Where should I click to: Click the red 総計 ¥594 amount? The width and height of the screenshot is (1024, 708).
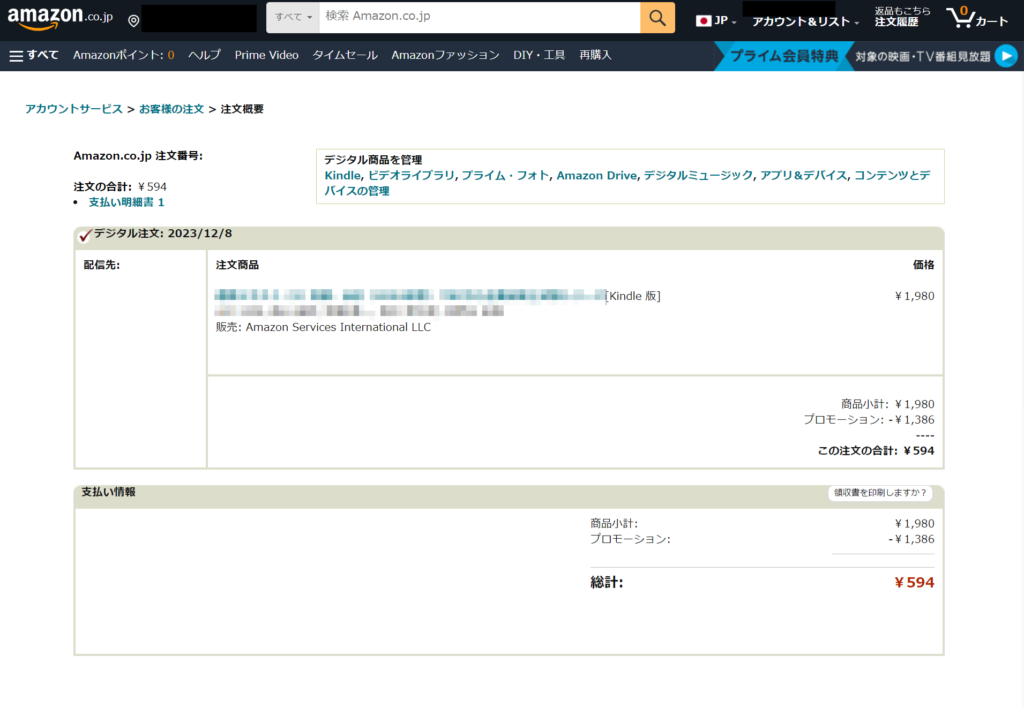click(x=914, y=583)
